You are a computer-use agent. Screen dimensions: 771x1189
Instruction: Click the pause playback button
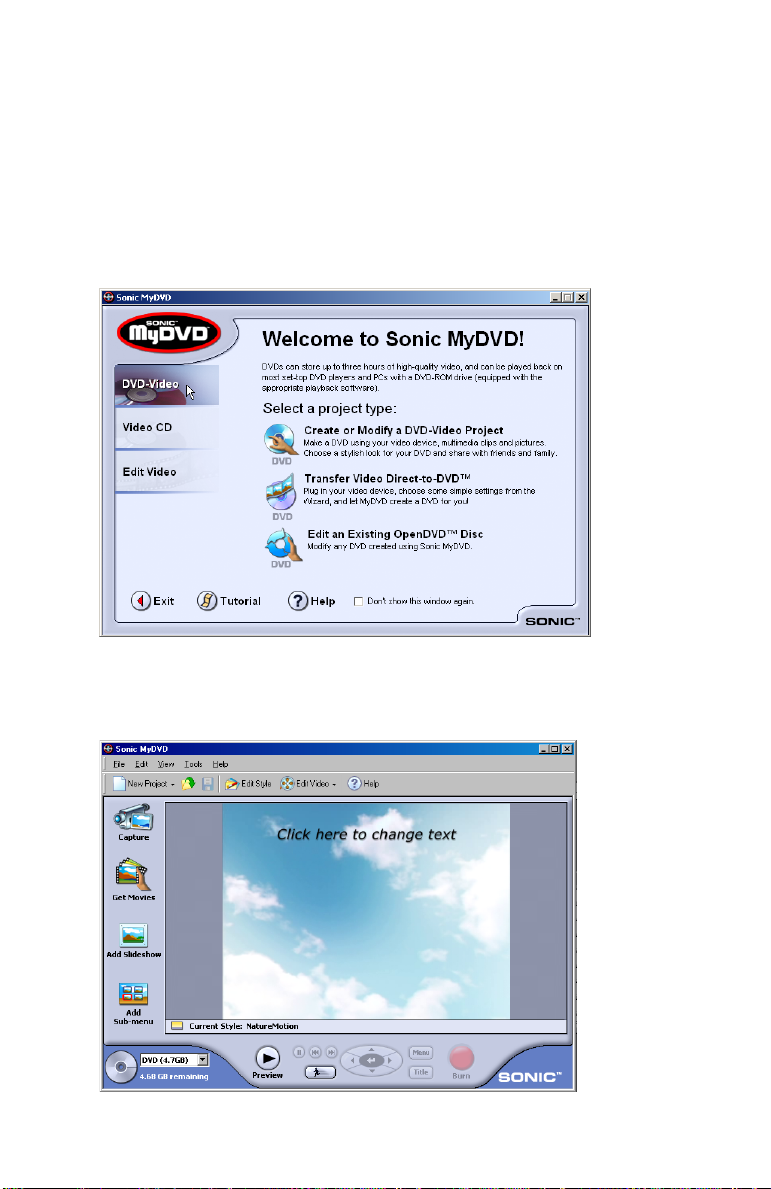299,1053
